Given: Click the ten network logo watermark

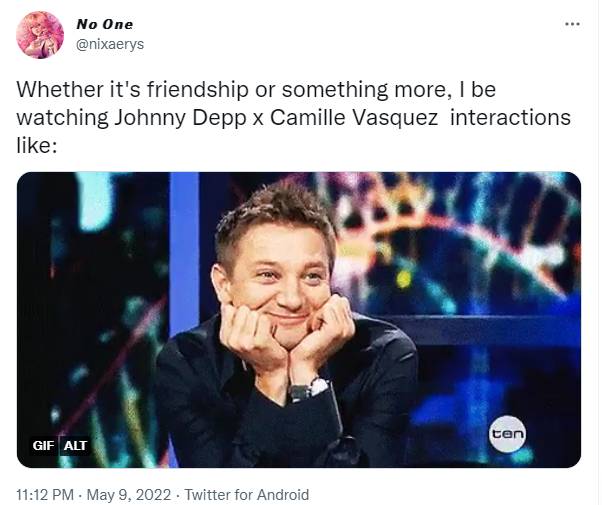Looking at the screenshot, I should pyautogui.click(x=507, y=434).
